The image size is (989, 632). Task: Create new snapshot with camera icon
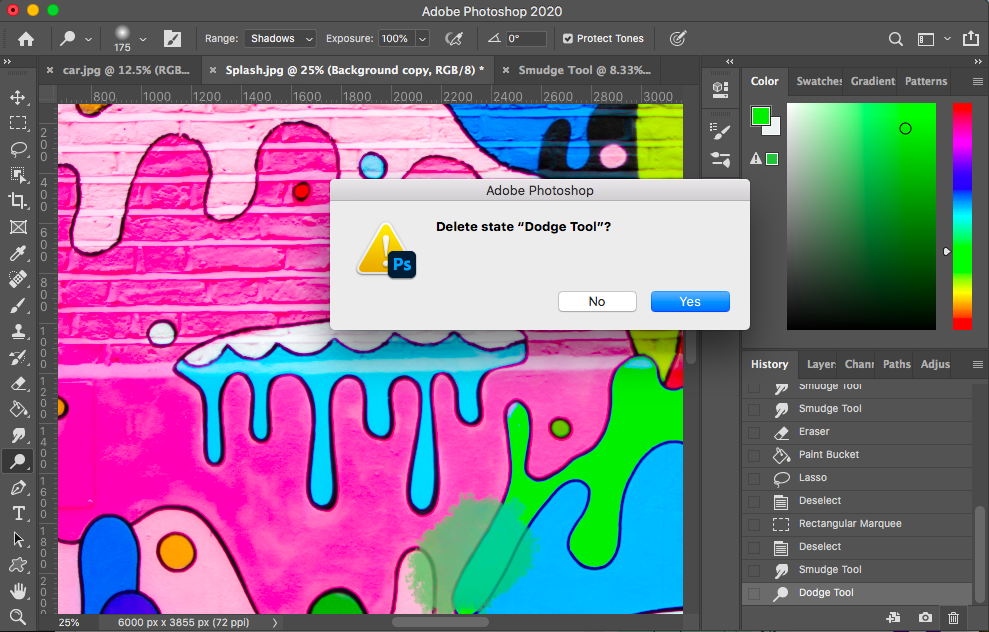pyautogui.click(x=925, y=619)
